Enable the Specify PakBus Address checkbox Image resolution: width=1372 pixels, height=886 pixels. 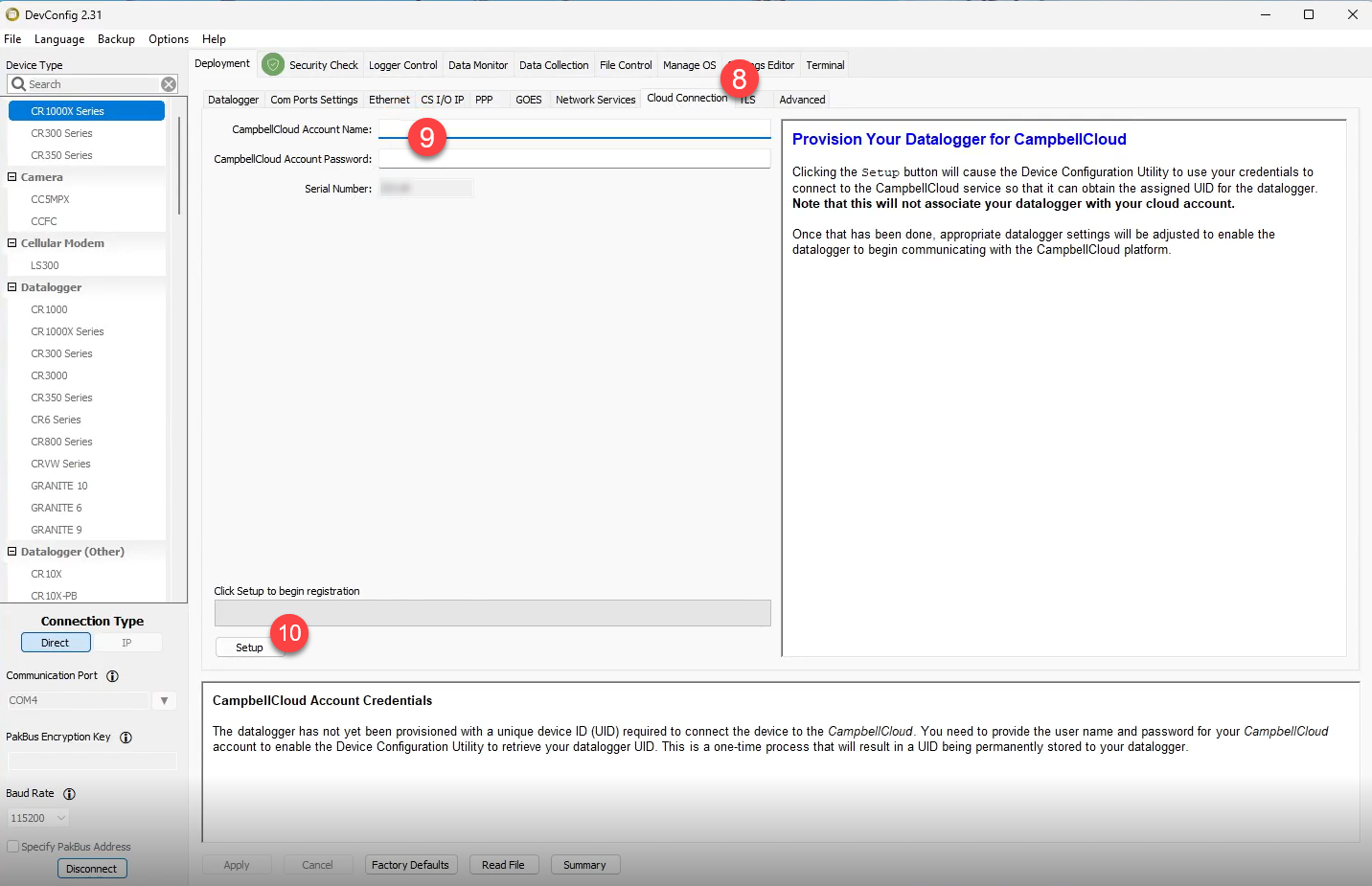13,847
